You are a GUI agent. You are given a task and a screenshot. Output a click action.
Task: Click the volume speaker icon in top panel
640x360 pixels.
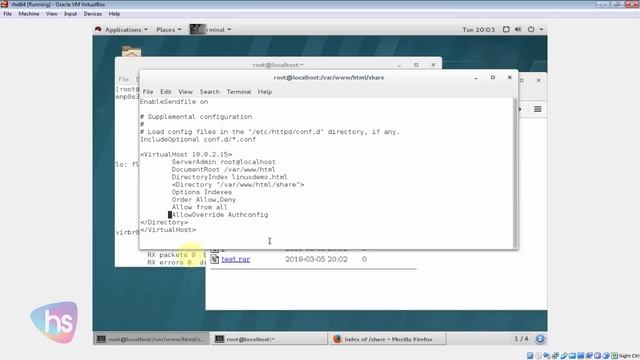[518, 29]
